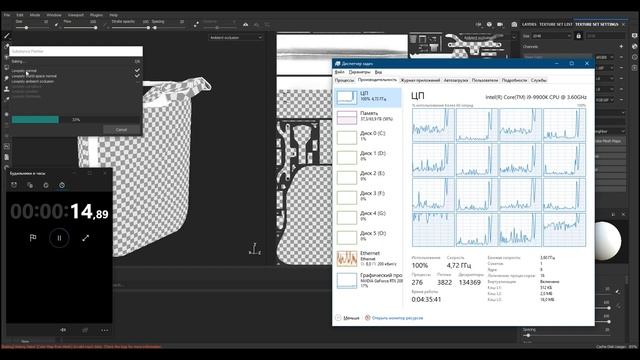Switch to the Пользователи tab
Screen dimensions: 640x360
click(485, 80)
